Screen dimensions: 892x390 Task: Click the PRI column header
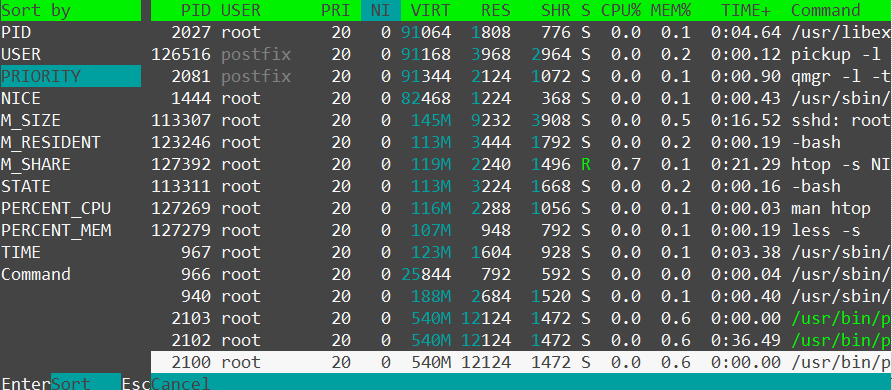(336, 10)
